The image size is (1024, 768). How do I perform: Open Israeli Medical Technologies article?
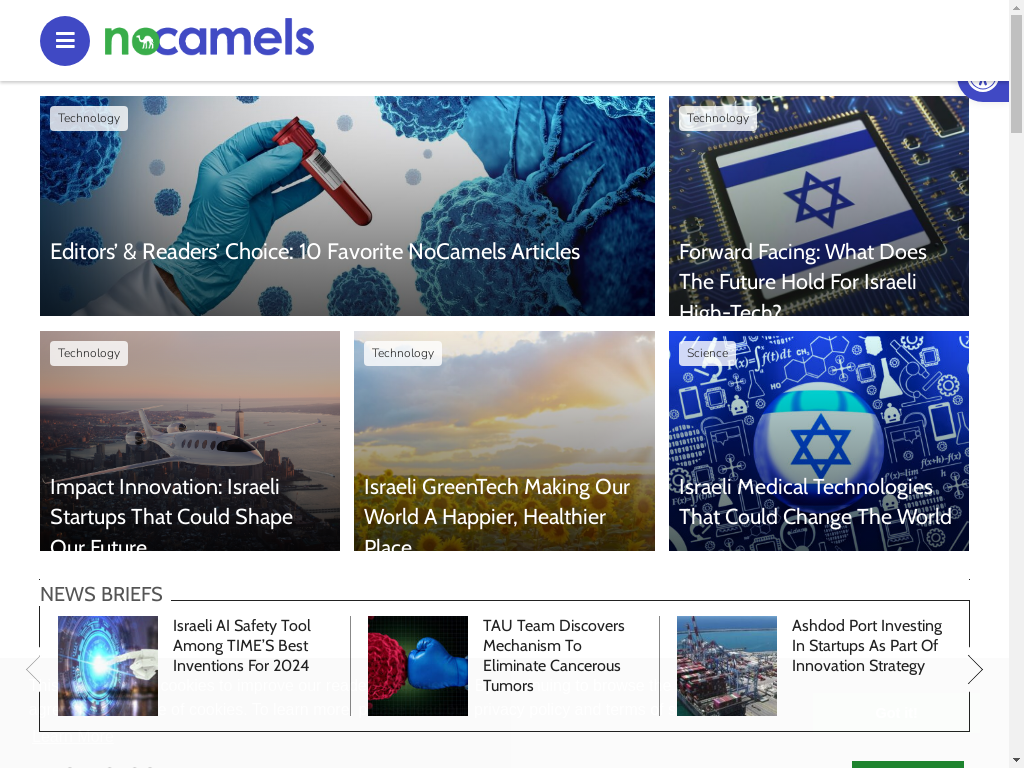click(x=815, y=502)
